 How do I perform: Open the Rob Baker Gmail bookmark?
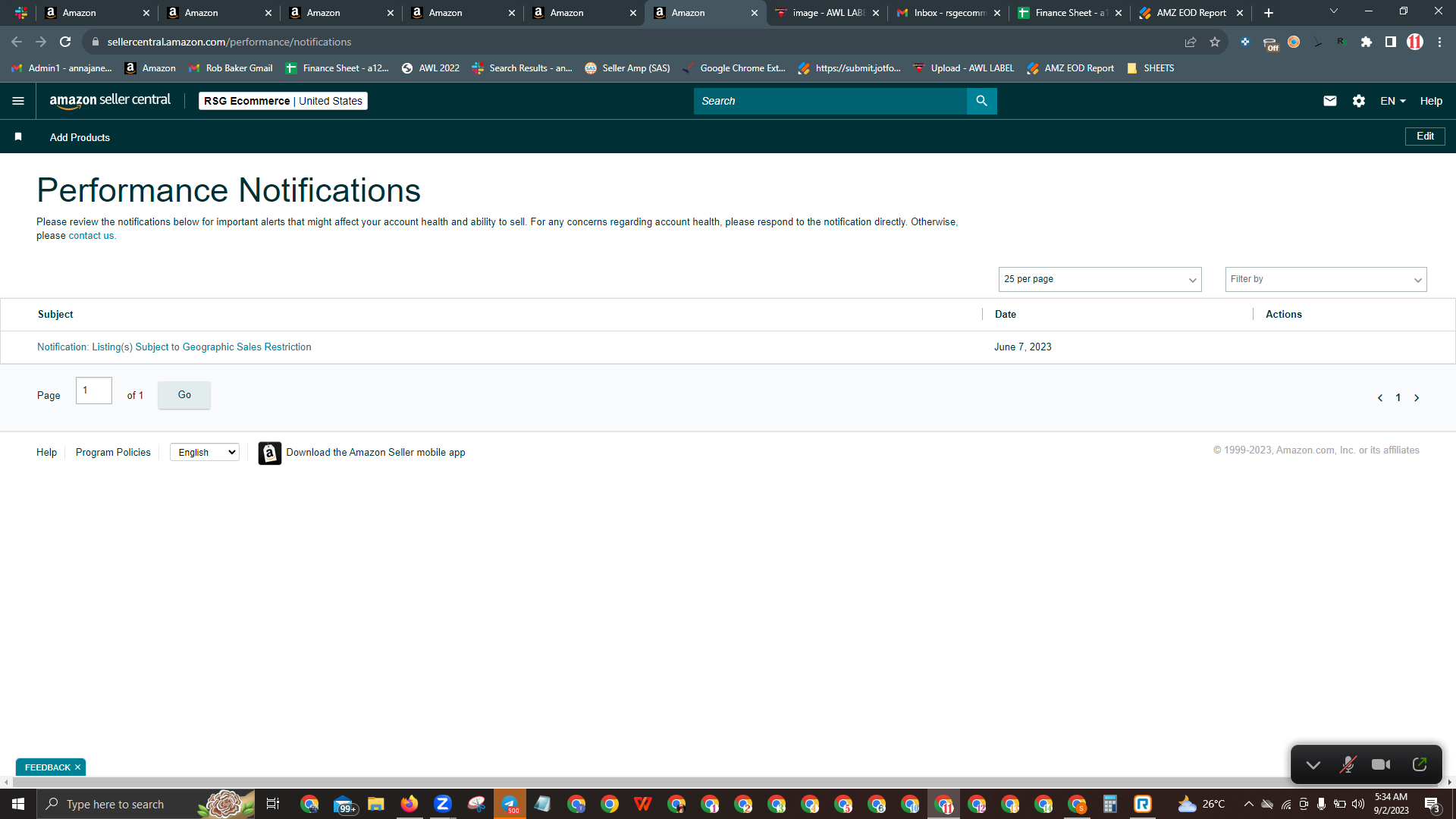point(231,68)
